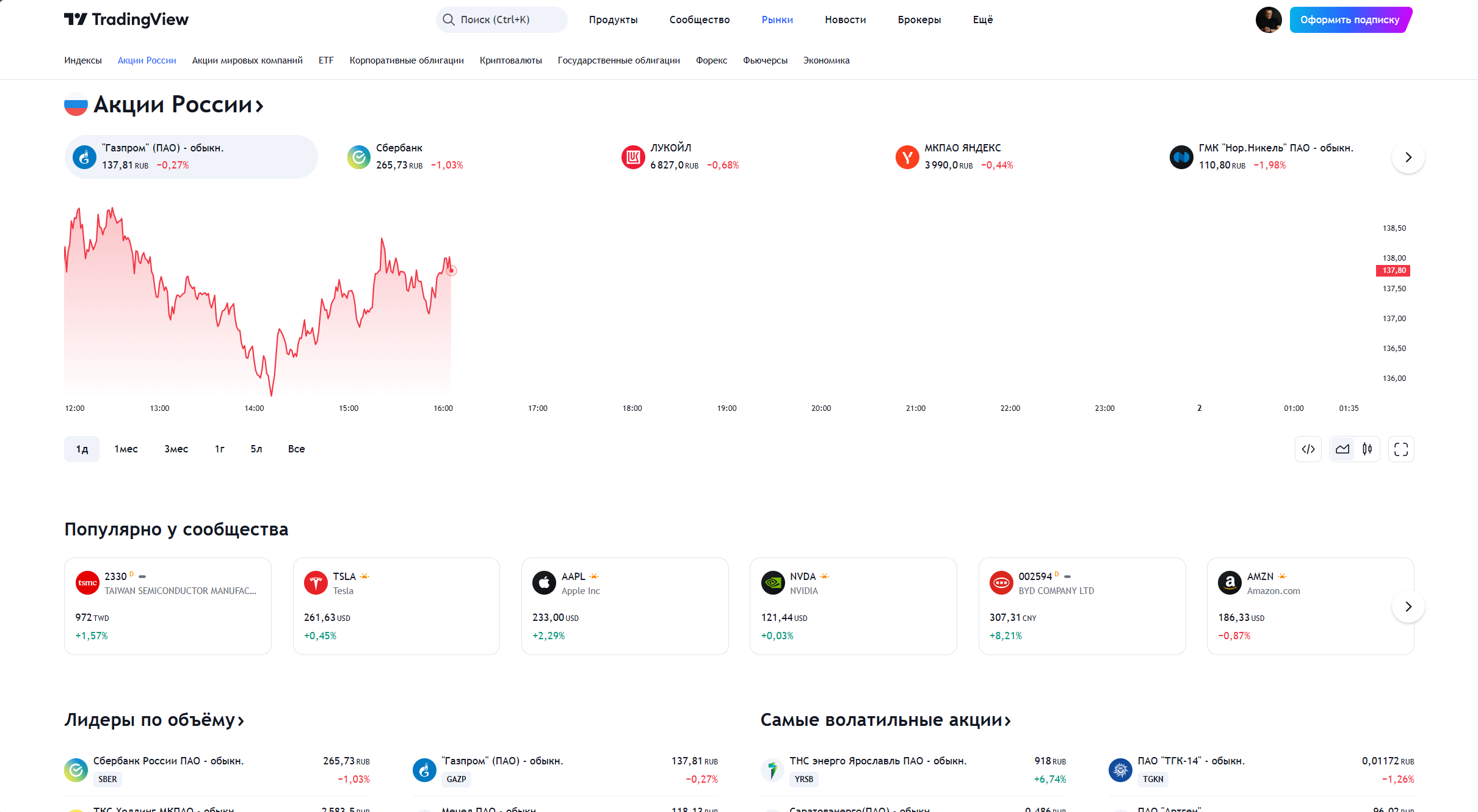Open the Новости menu
The height and width of the screenshot is (812, 1478).
[846, 20]
